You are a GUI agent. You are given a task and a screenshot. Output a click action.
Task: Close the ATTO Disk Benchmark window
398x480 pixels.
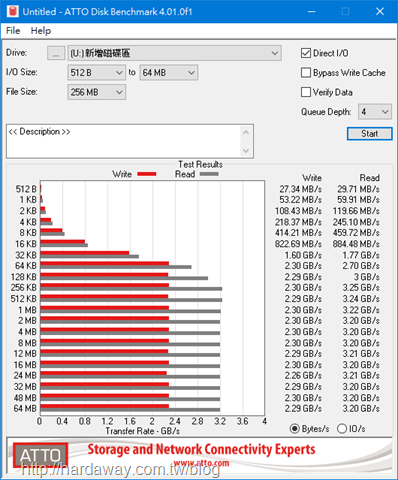pyautogui.click(x=380, y=12)
